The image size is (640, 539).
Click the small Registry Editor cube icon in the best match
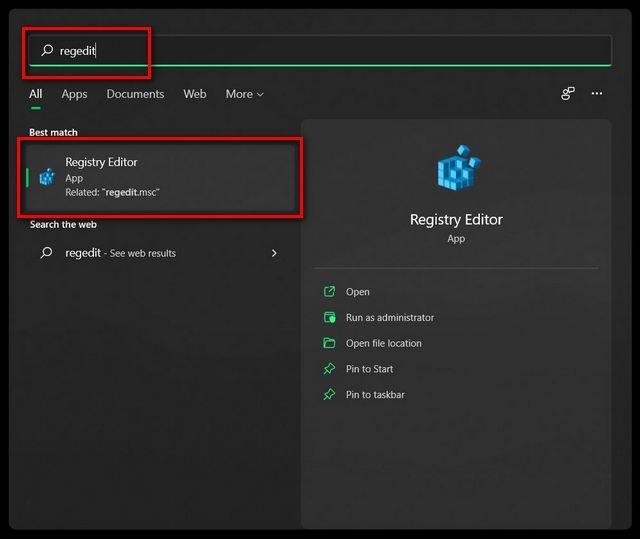(x=47, y=177)
